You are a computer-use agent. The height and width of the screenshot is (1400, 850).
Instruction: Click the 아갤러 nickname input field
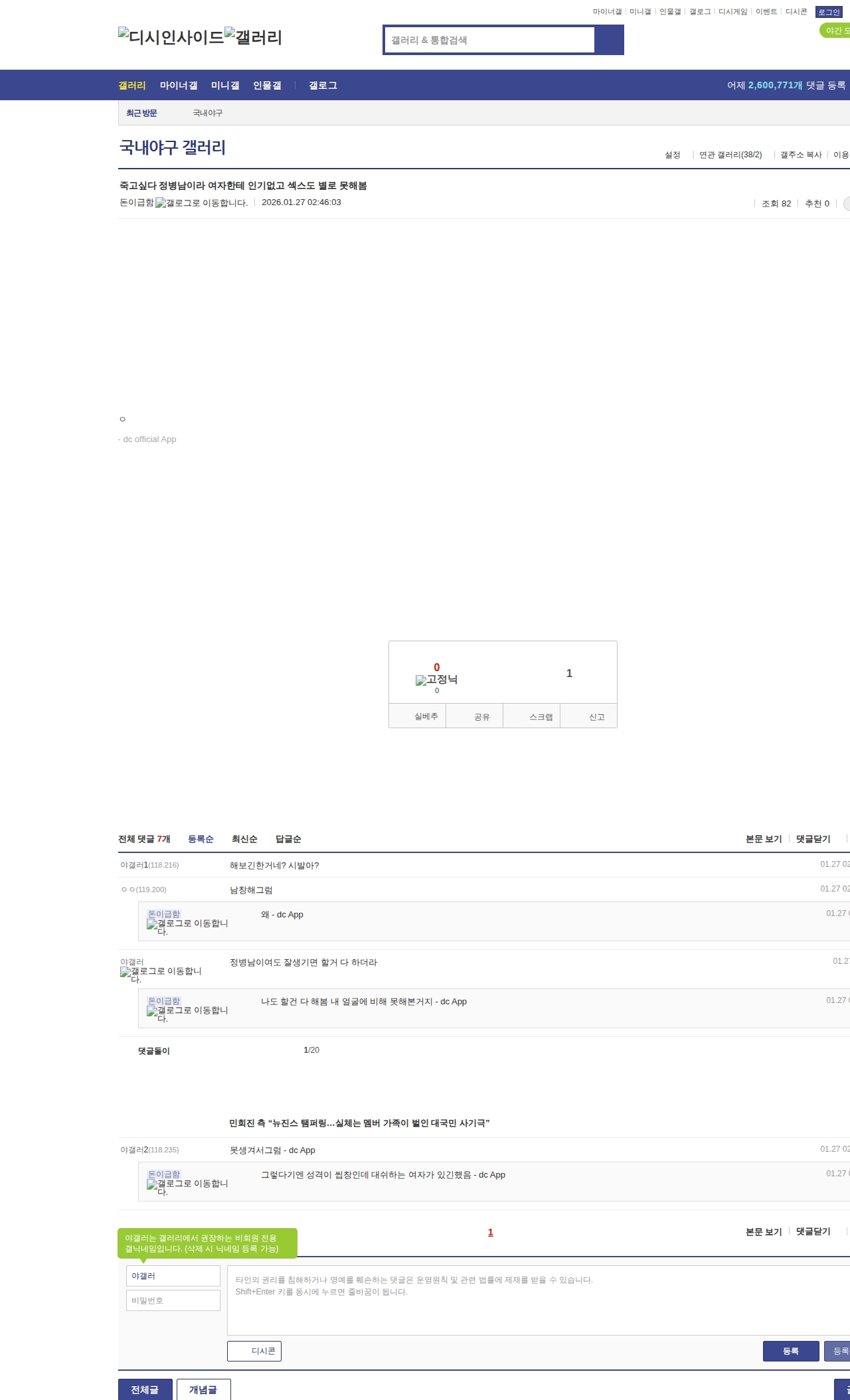[x=173, y=1276]
